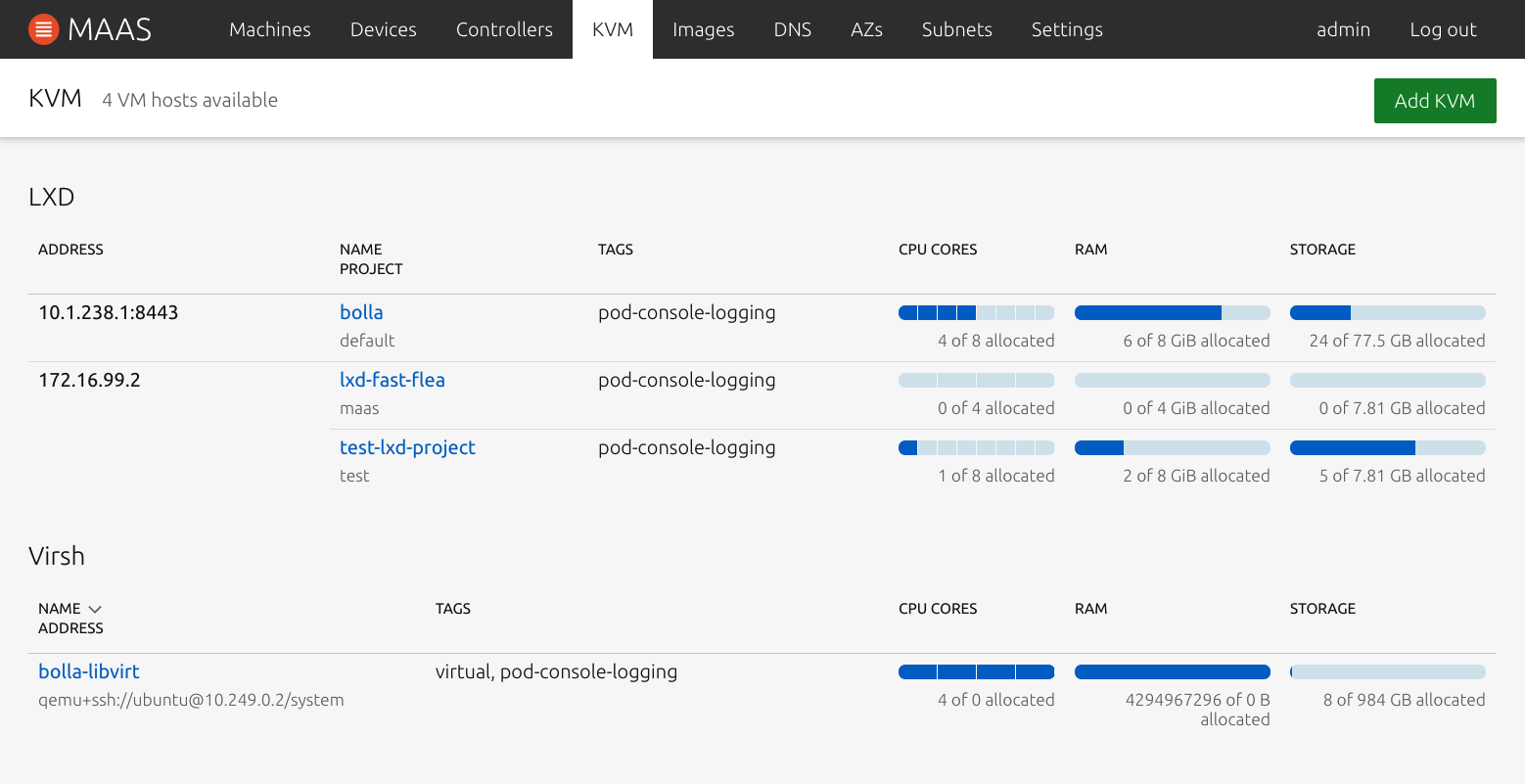Click the admin user link

click(1343, 29)
